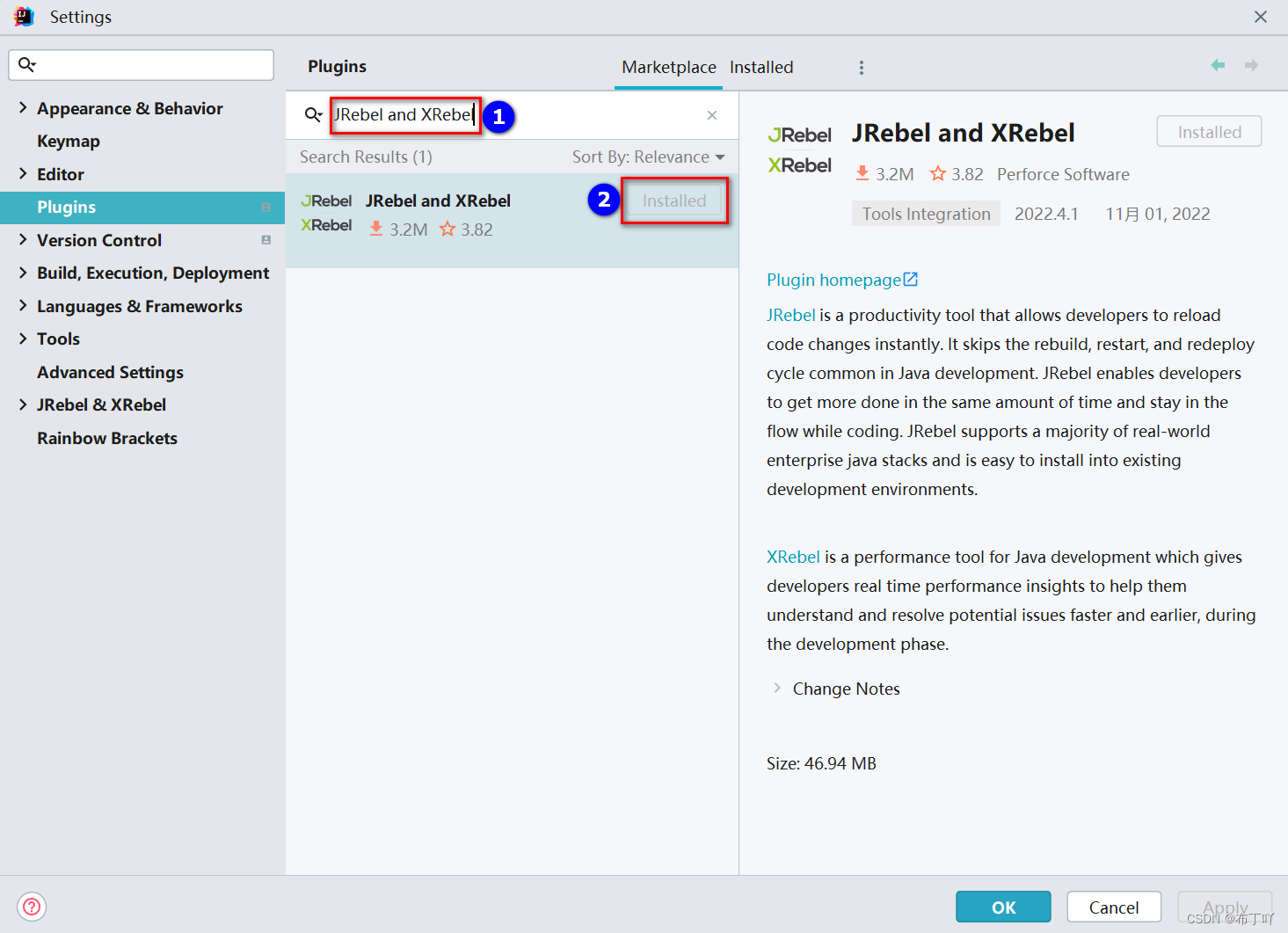Click the Plugins row project-level marker icon
Image resolution: width=1288 pixels, height=933 pixels.
(x=266, y=208)
